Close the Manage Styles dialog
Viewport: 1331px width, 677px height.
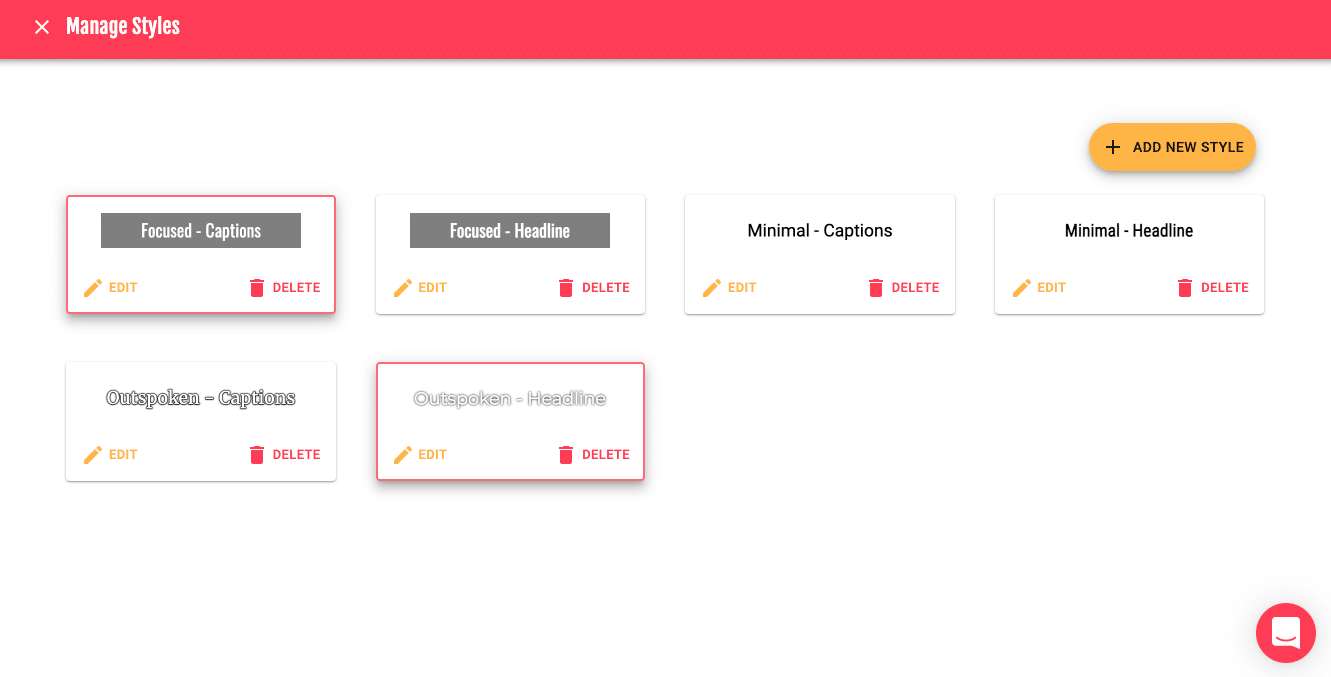(42, 27)
